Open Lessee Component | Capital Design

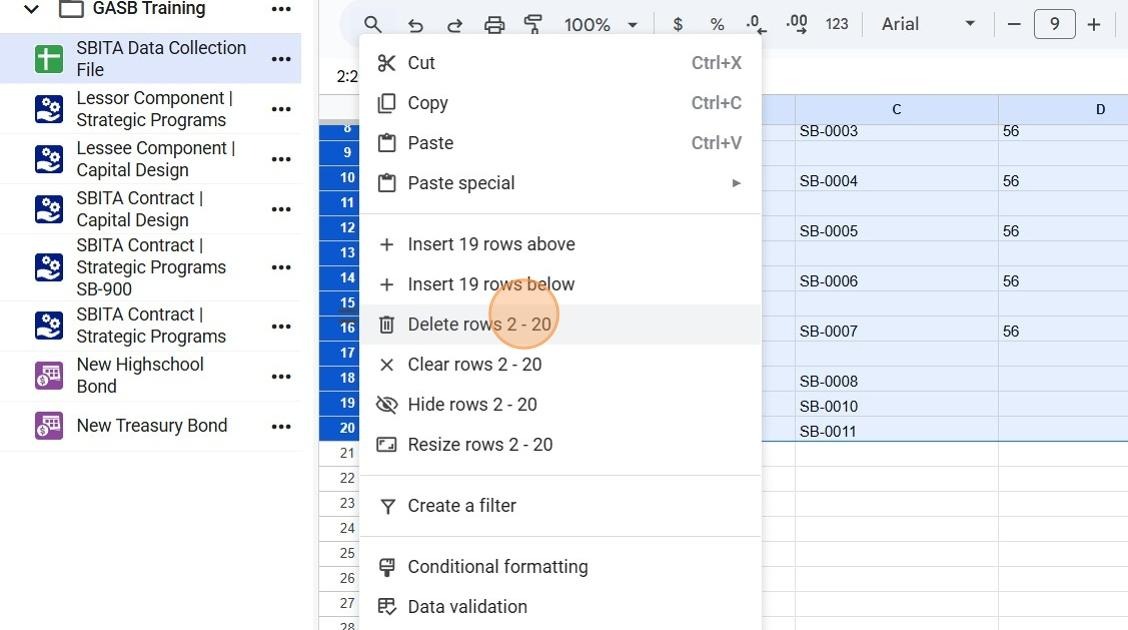click(150, 159)
